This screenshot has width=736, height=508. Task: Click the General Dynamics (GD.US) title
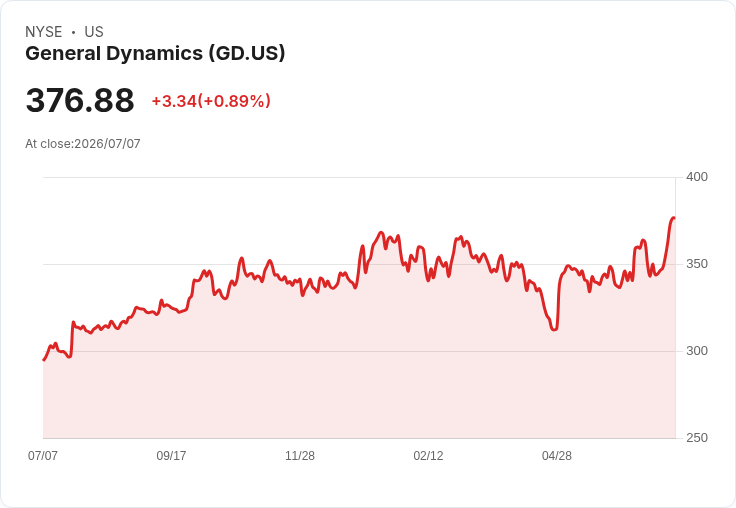coord(155,54)
